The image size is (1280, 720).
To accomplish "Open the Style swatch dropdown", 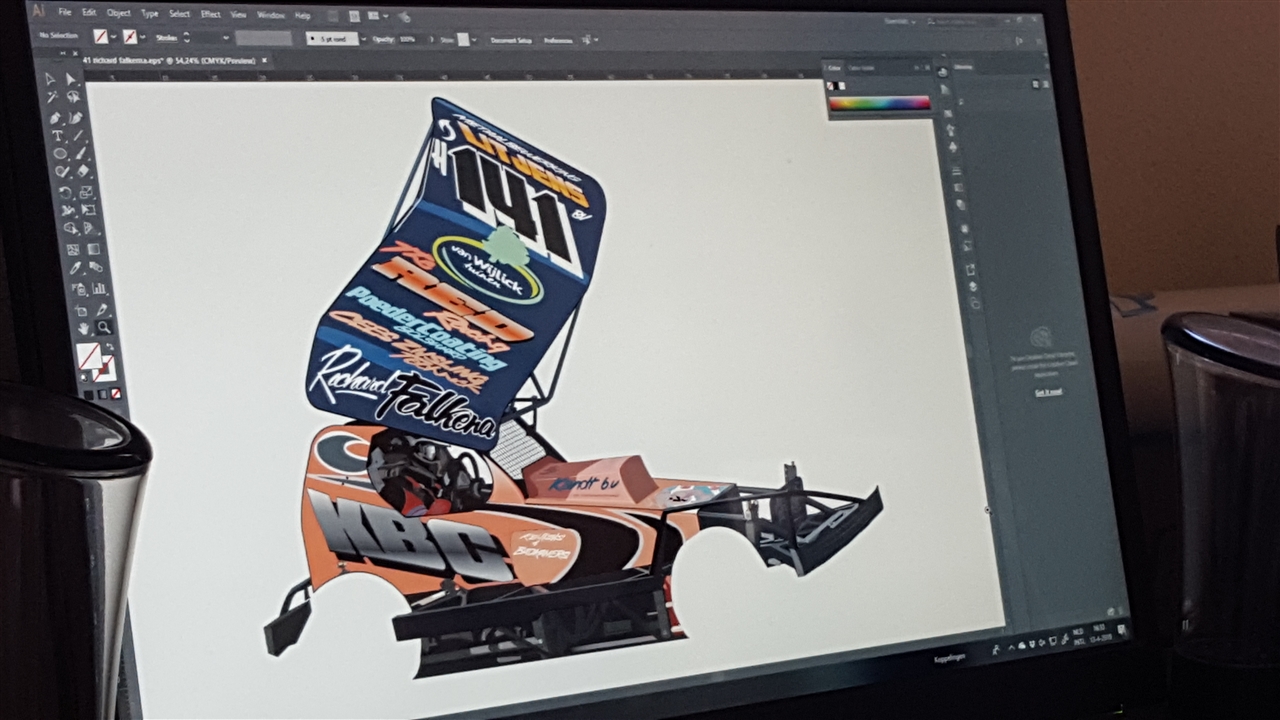I will (x=474, y=40).
